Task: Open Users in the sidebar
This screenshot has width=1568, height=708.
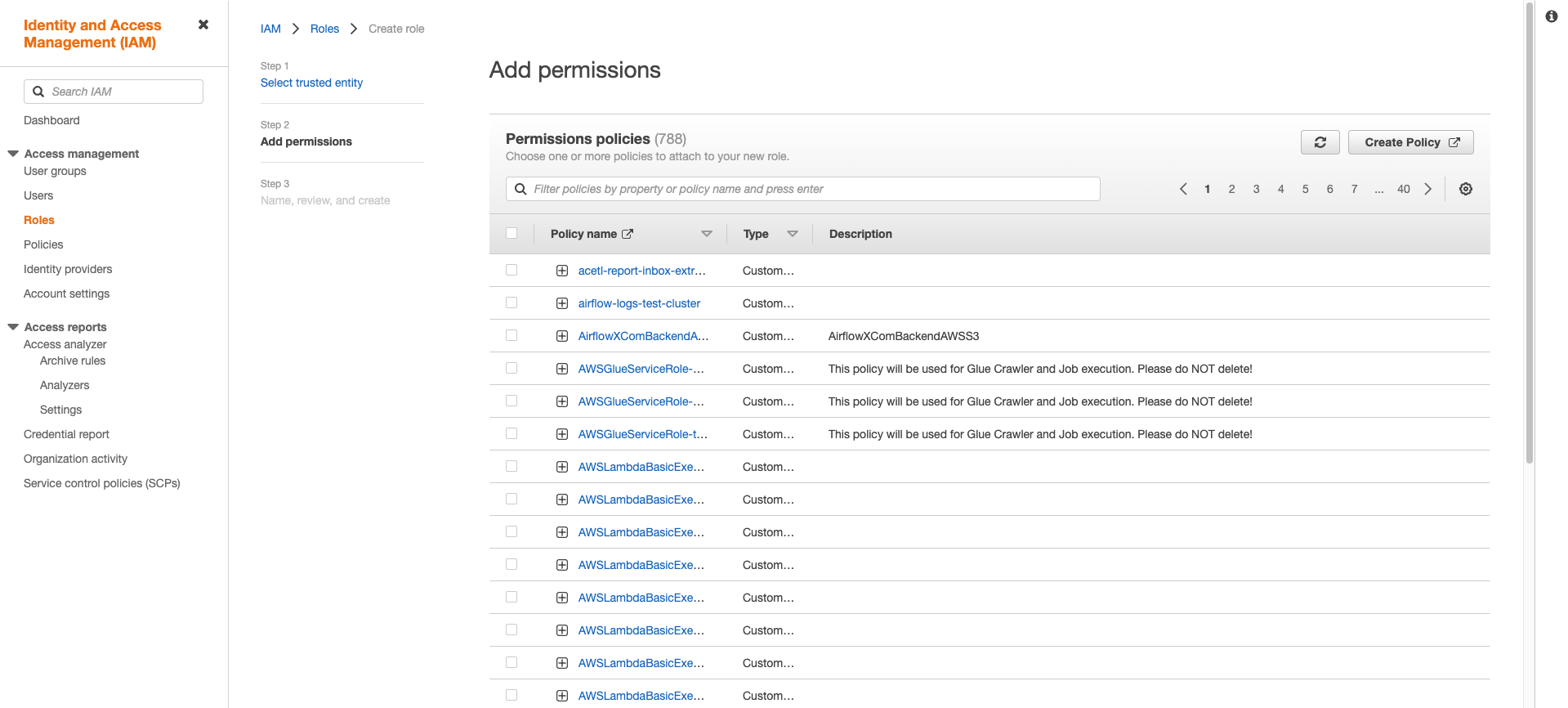Action: point(38,195)
